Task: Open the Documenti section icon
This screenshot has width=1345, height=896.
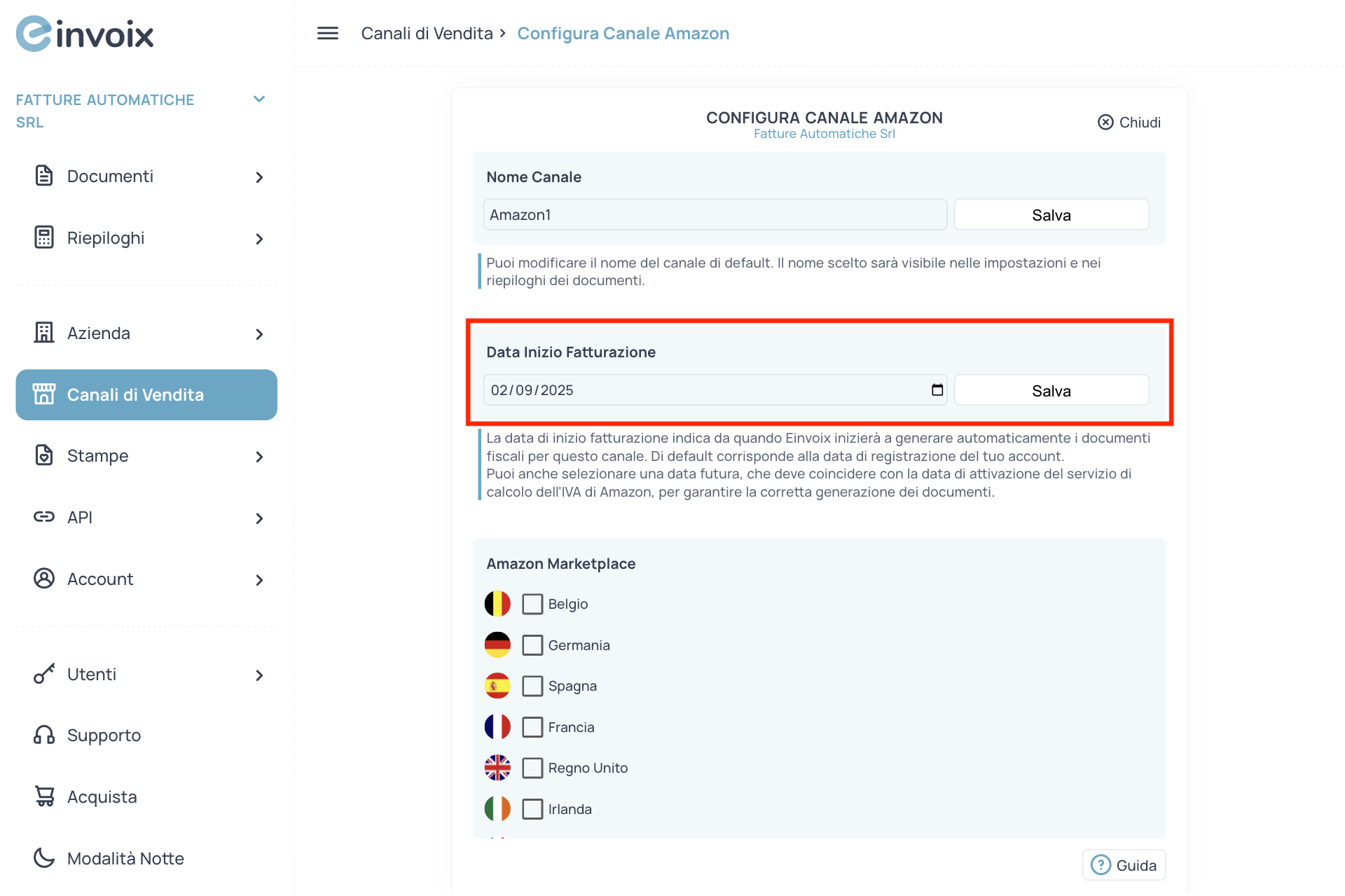Action: pos(44,176)
